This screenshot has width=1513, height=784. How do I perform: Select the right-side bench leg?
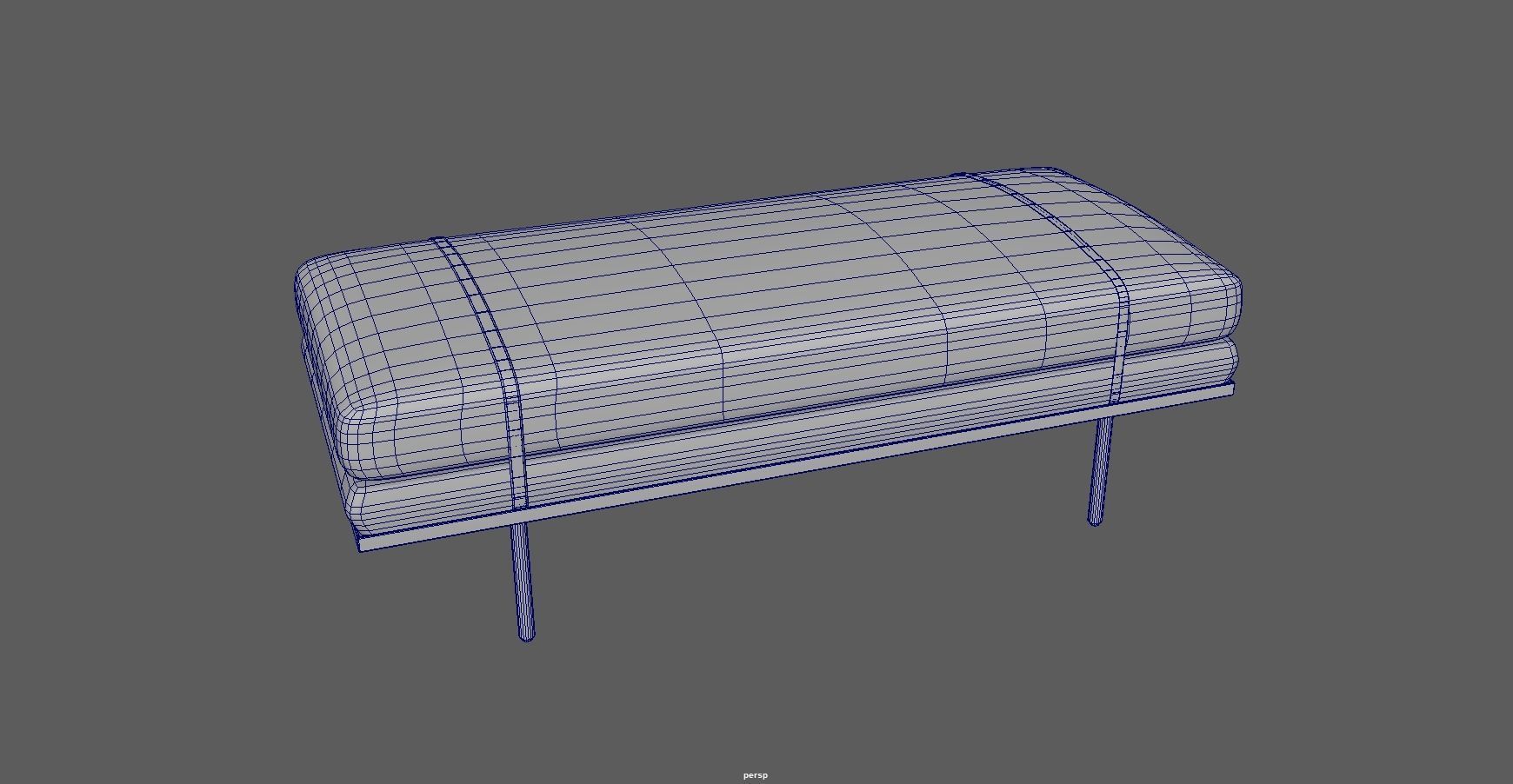1100,471
